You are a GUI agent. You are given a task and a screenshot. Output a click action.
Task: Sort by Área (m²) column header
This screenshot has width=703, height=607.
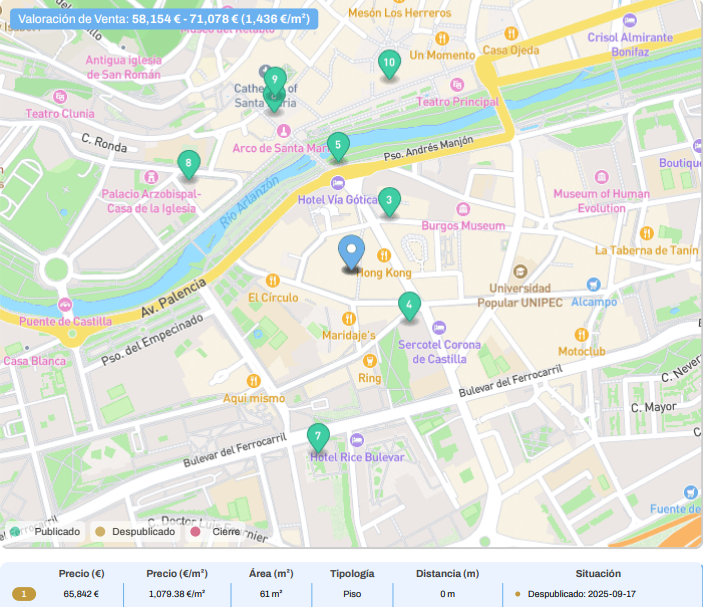271,574
